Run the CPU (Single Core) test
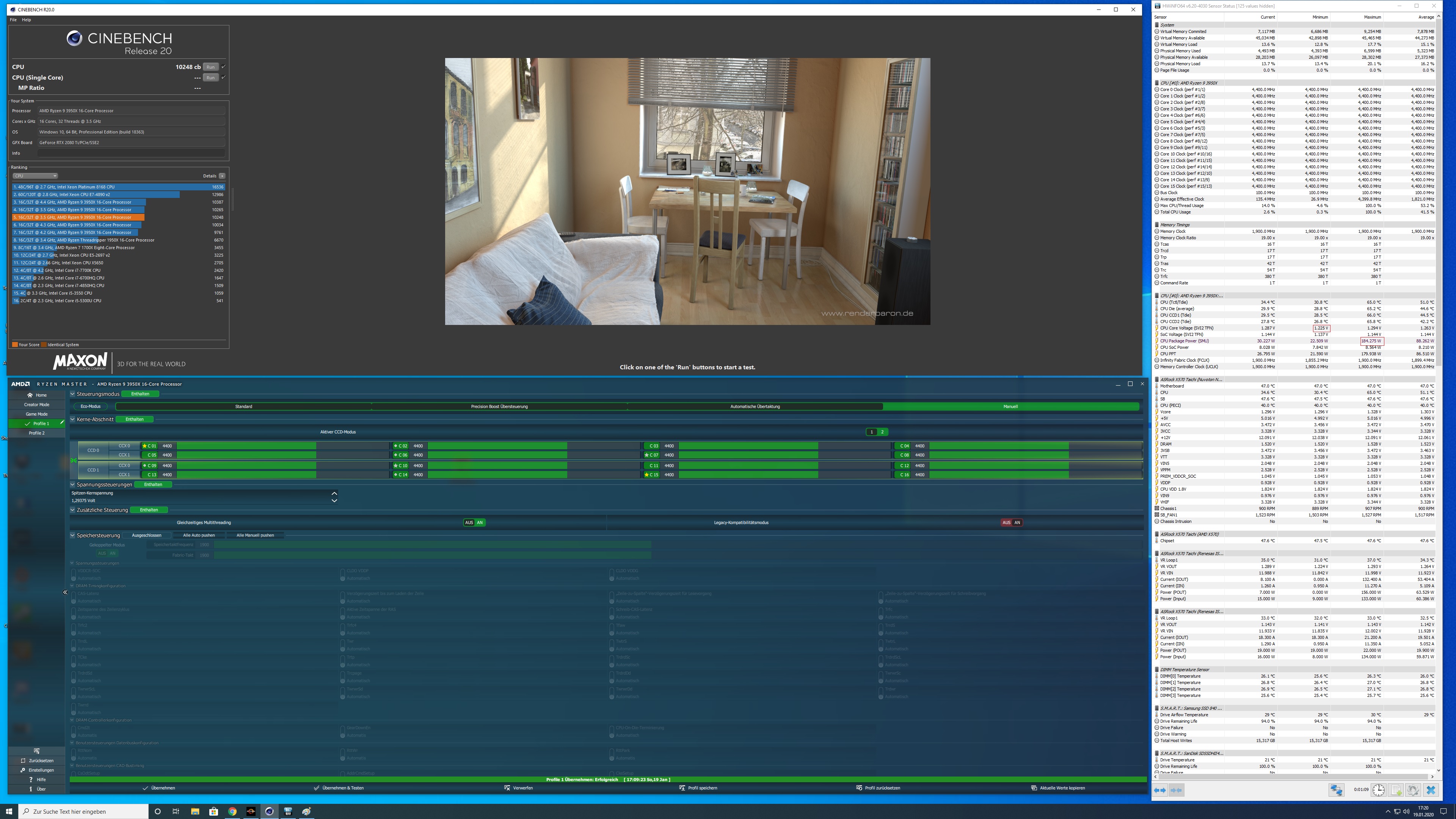1456x819 pixels. 210,77
